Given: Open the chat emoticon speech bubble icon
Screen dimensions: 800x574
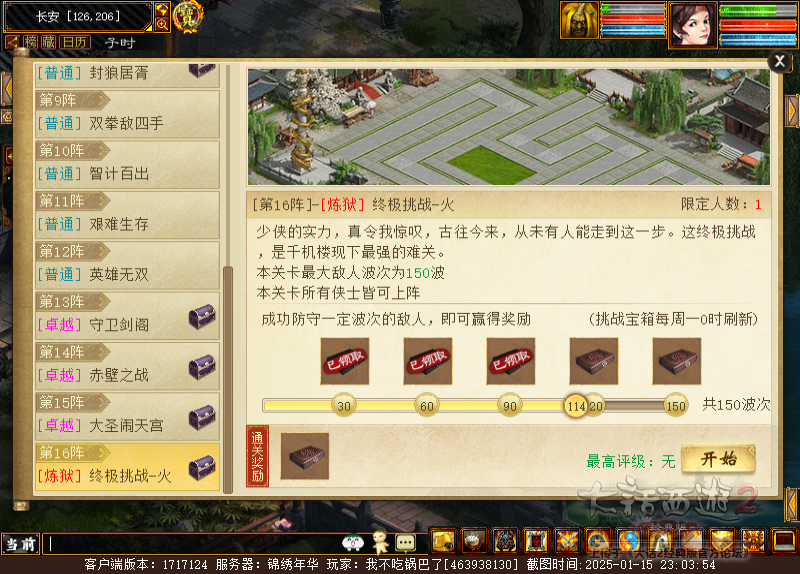Looking at the screenshot, I should [406, 543].
